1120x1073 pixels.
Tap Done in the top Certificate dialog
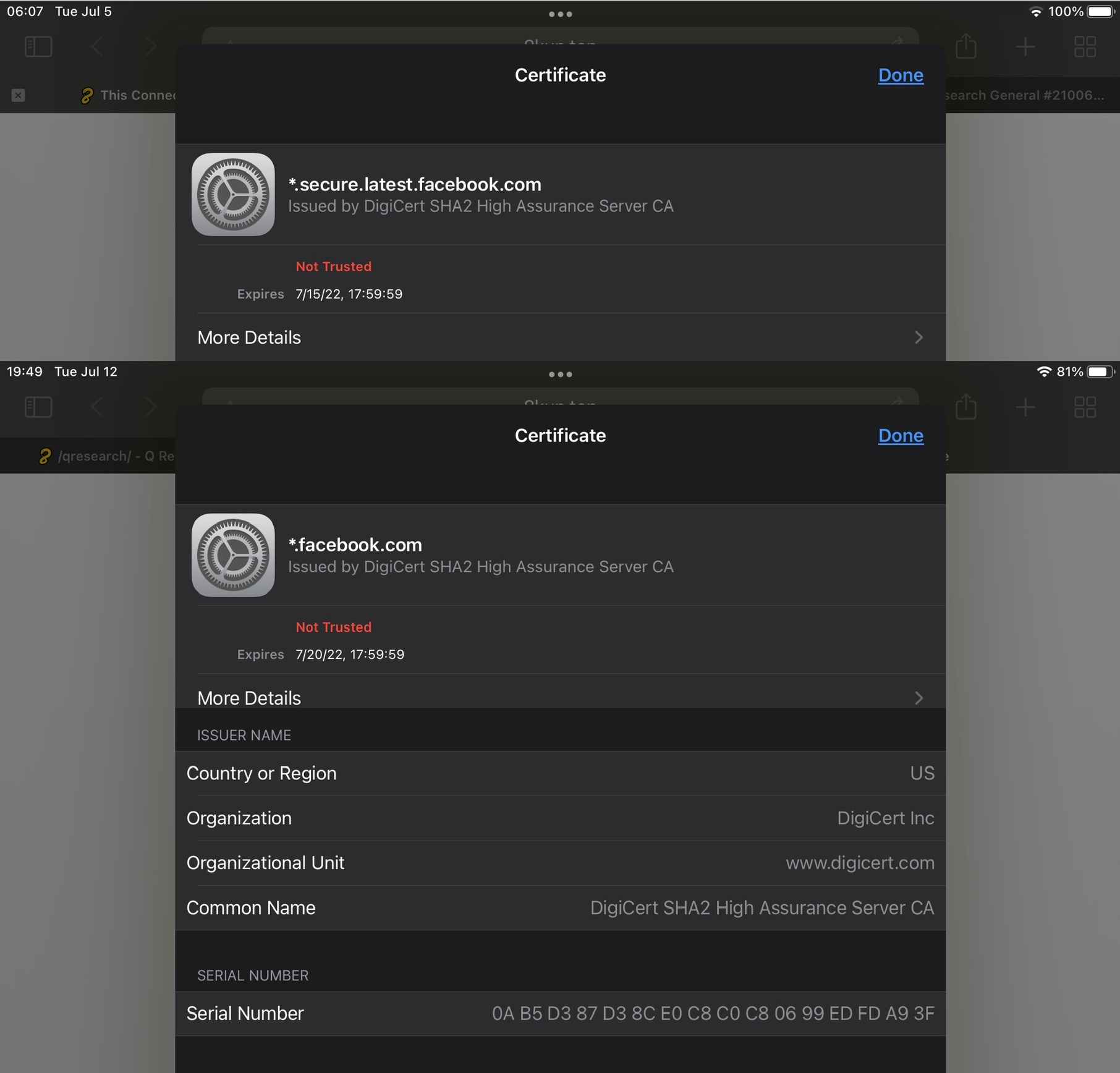coord(901,75)
